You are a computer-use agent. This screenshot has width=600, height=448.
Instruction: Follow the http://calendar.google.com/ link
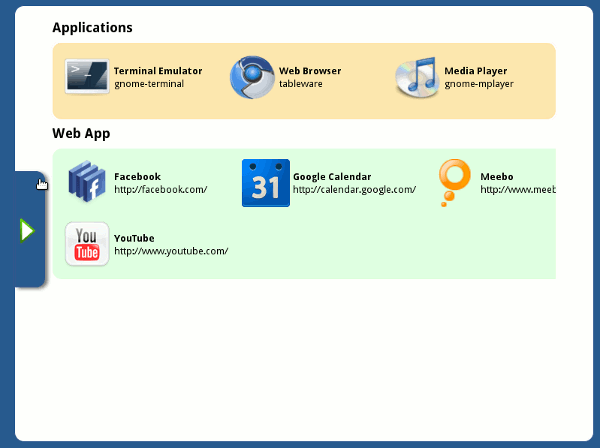point(354,189)
